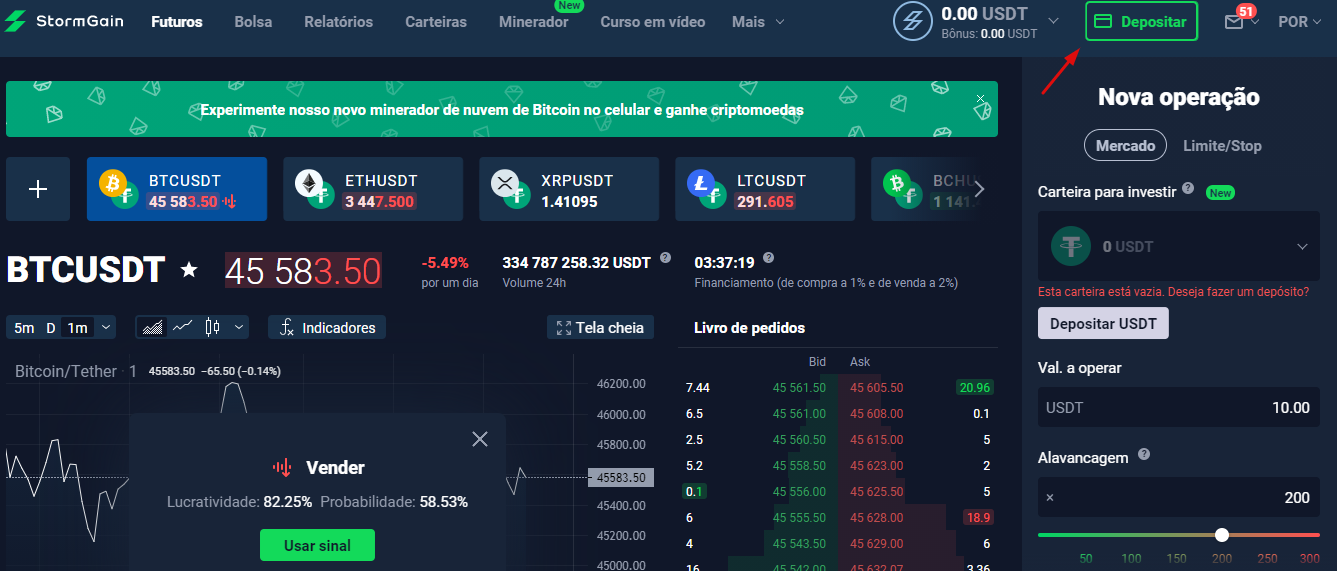This screenshot has width=1337, height=571.
Task: Click the empty wallet deposit prompt text
Action: click(1174, 292)
